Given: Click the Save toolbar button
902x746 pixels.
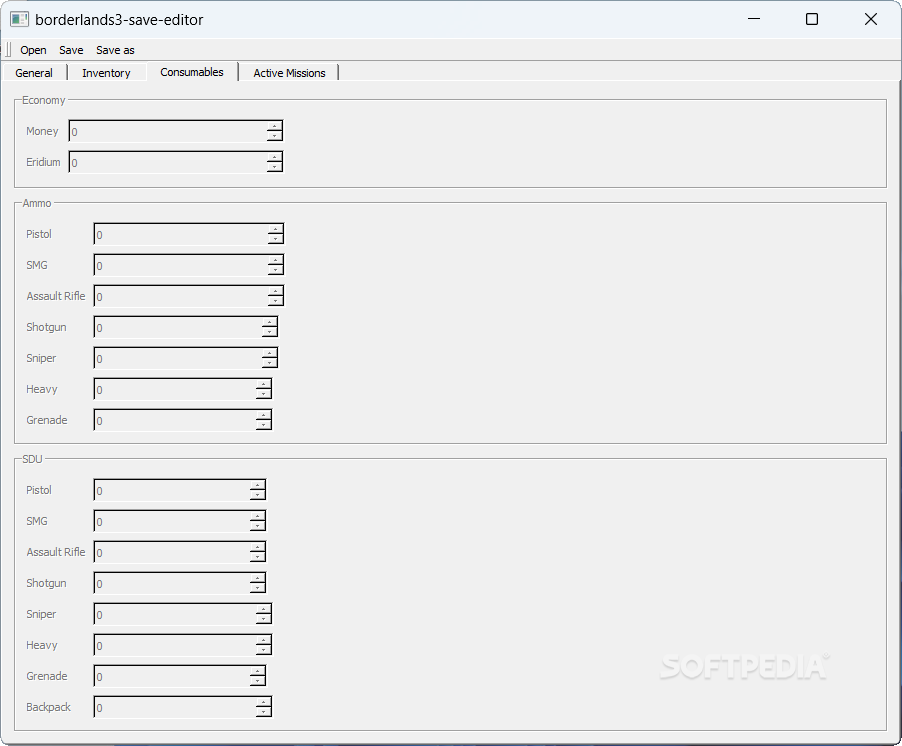Looking at the screenshot, I should point(71,50).
